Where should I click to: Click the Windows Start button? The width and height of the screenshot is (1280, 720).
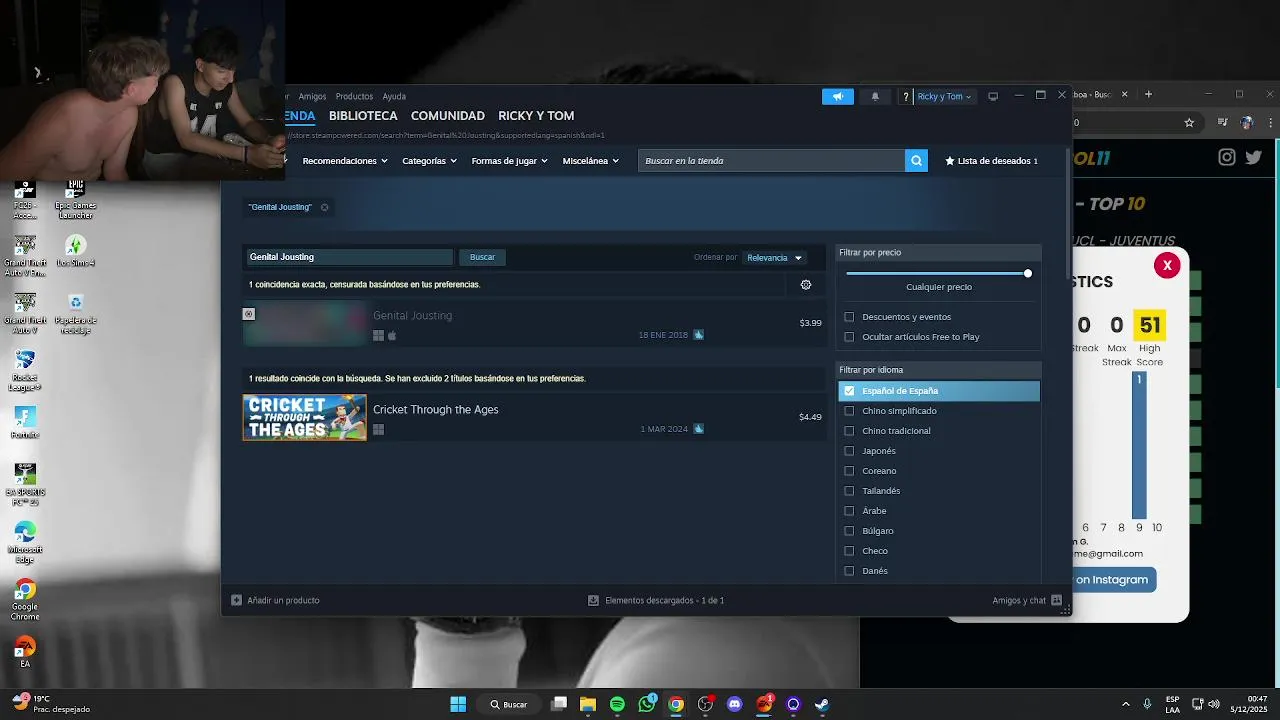coord(458,704)
